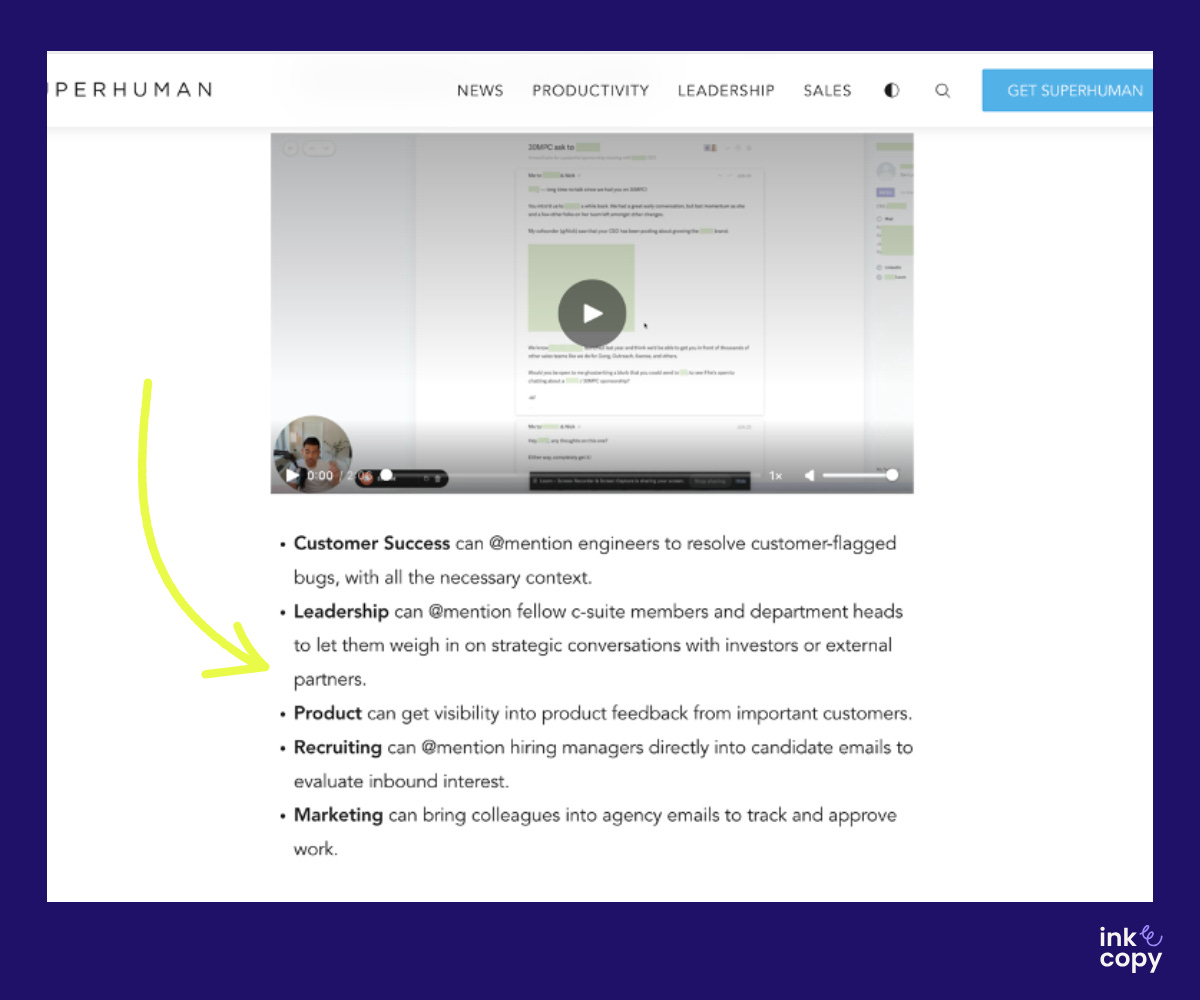Click small play icon in video controls
This screenshot has width=1200, height=1000.
(x=292, y=475)
